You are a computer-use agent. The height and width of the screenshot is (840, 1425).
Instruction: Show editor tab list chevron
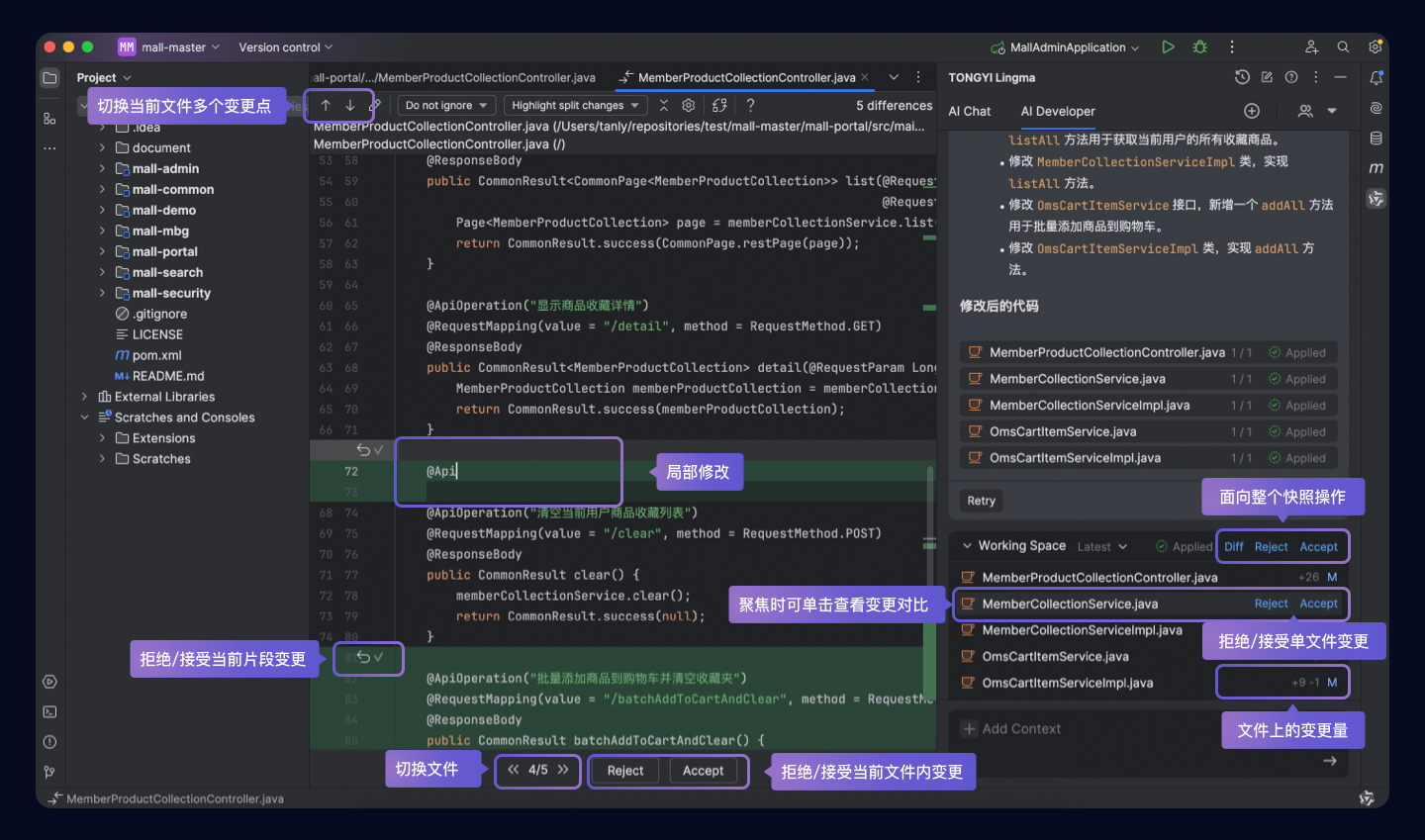pyautogui.click(x=894, y=77)
